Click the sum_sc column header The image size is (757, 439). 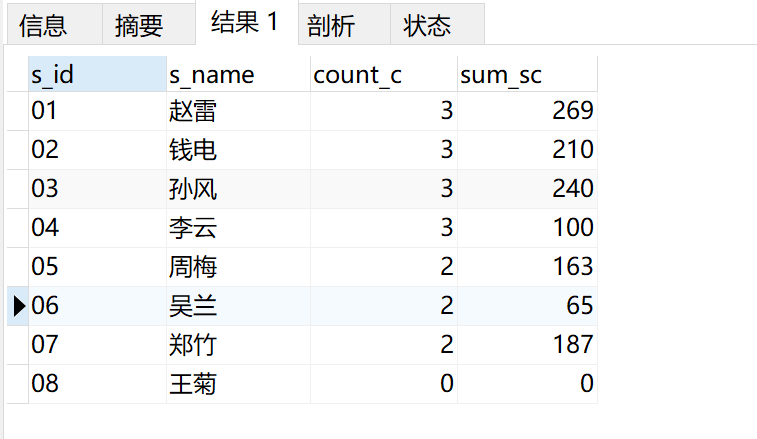(526, 74)
